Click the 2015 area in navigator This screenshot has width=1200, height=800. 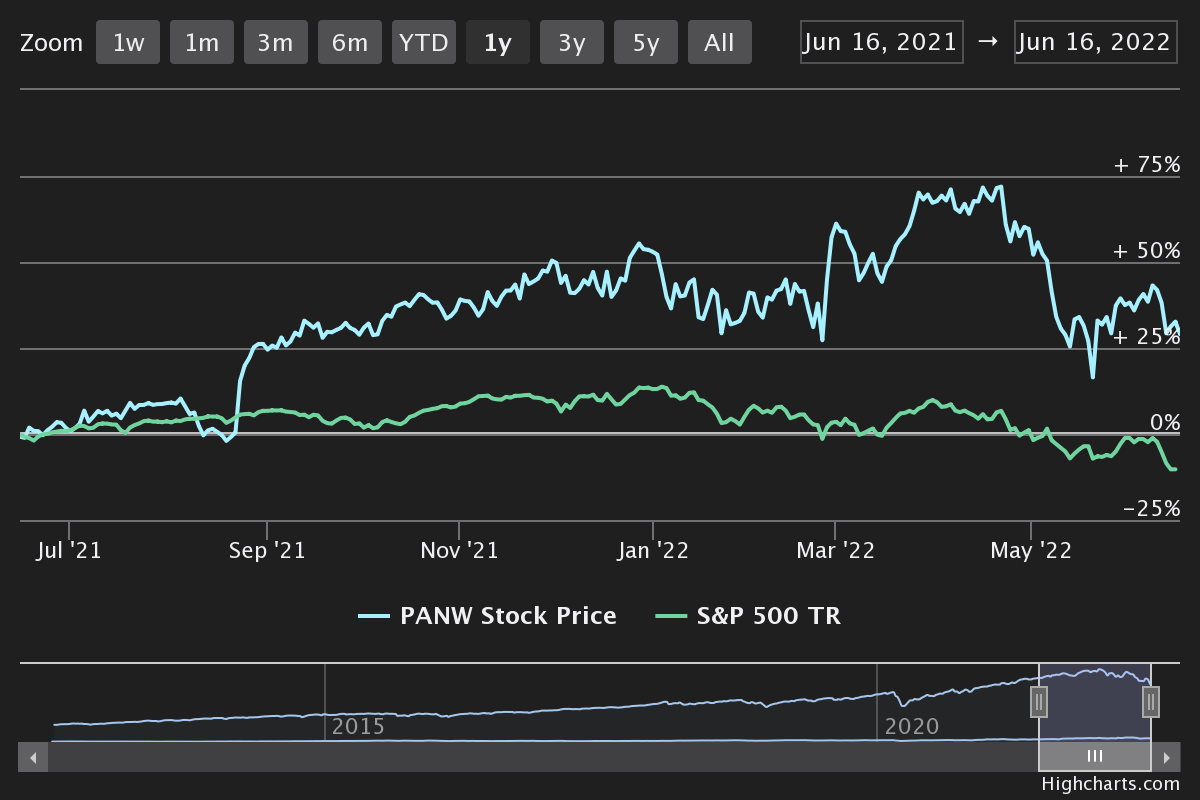click(x=358, y=726)
